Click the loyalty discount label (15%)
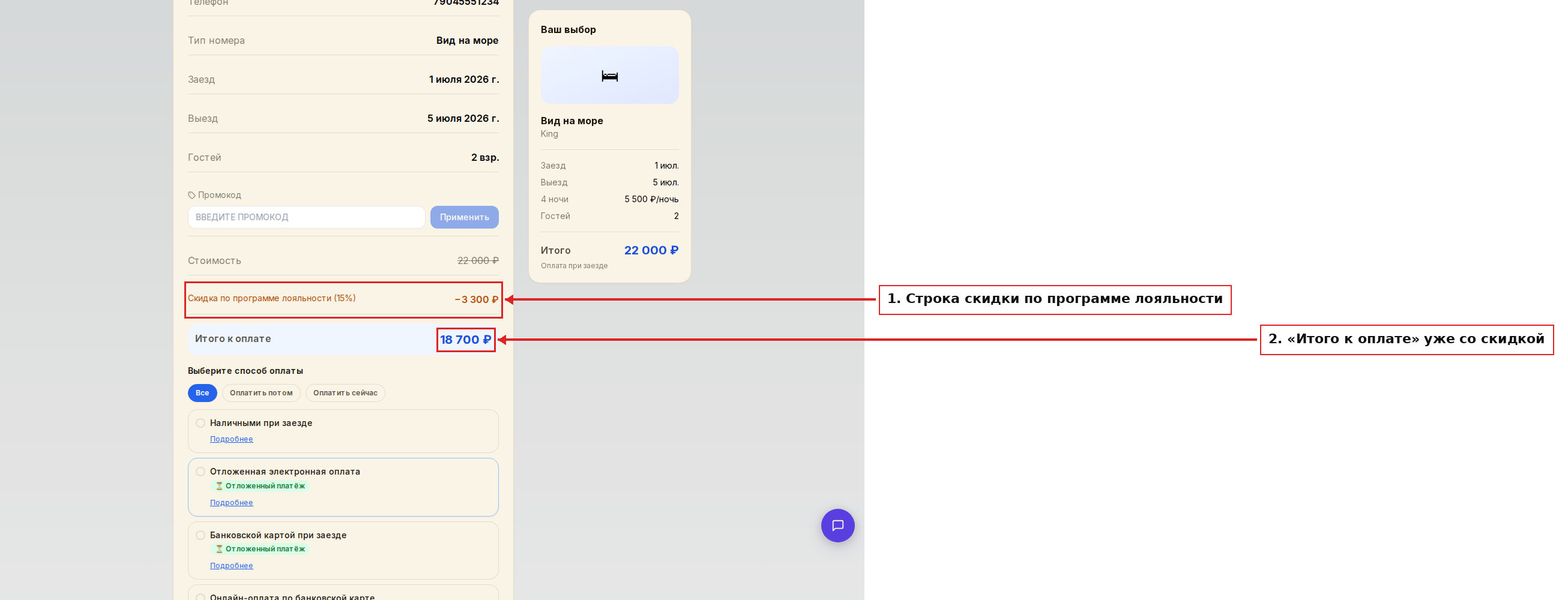 (271, 298)
